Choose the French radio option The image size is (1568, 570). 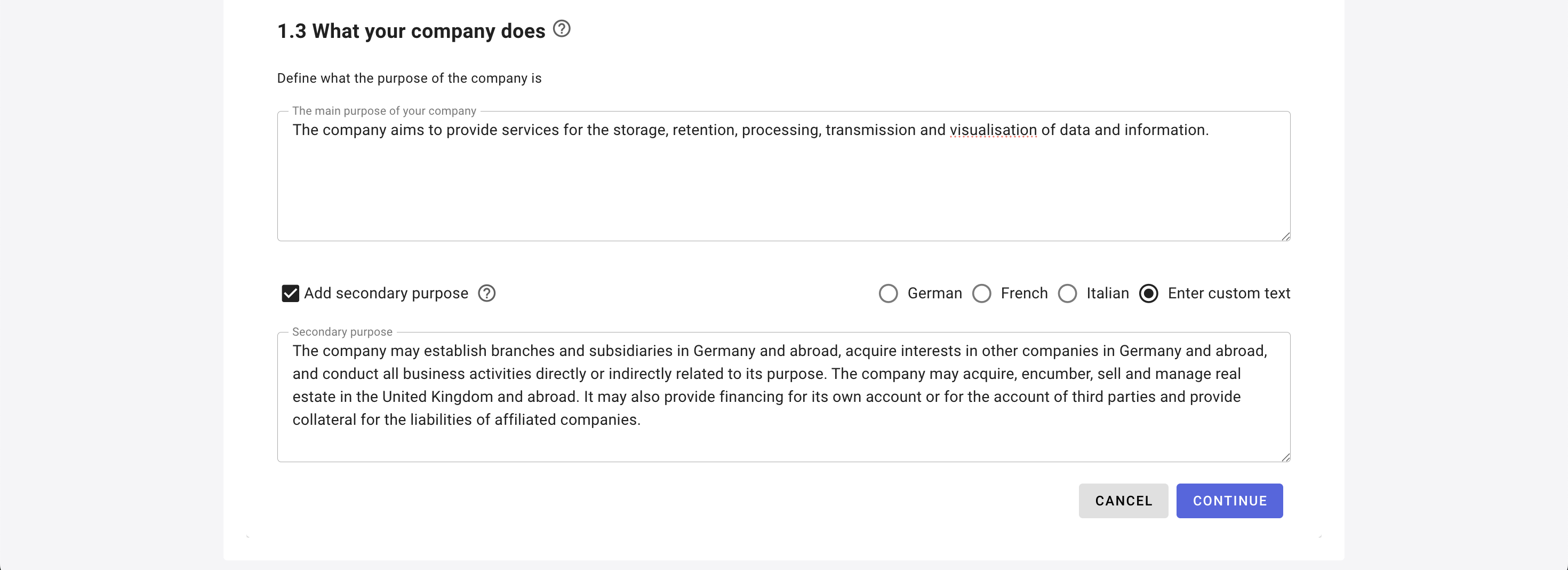pos(981,294)
